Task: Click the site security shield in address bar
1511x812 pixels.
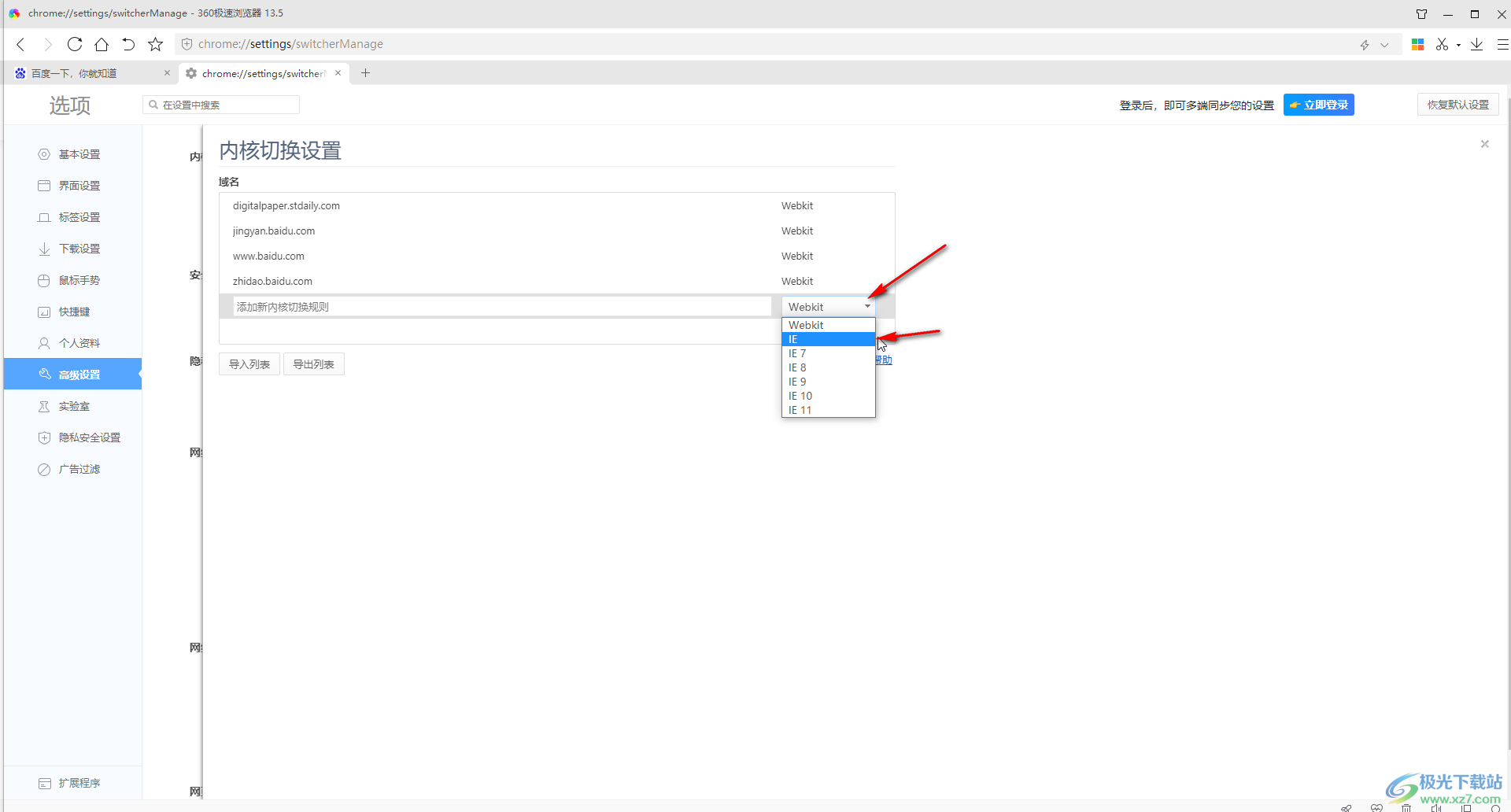Action: pyautogui.click(x=187, y=44)
